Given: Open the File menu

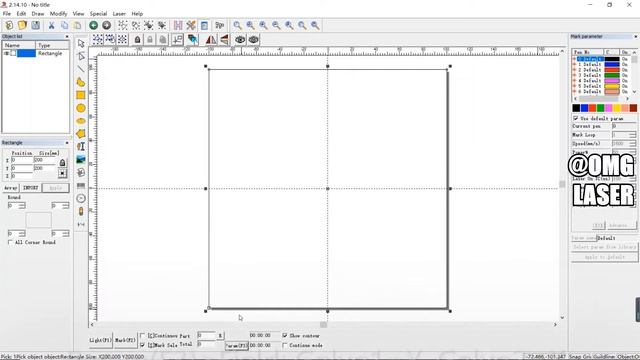Looking at the screenshot, I should 7,14.
